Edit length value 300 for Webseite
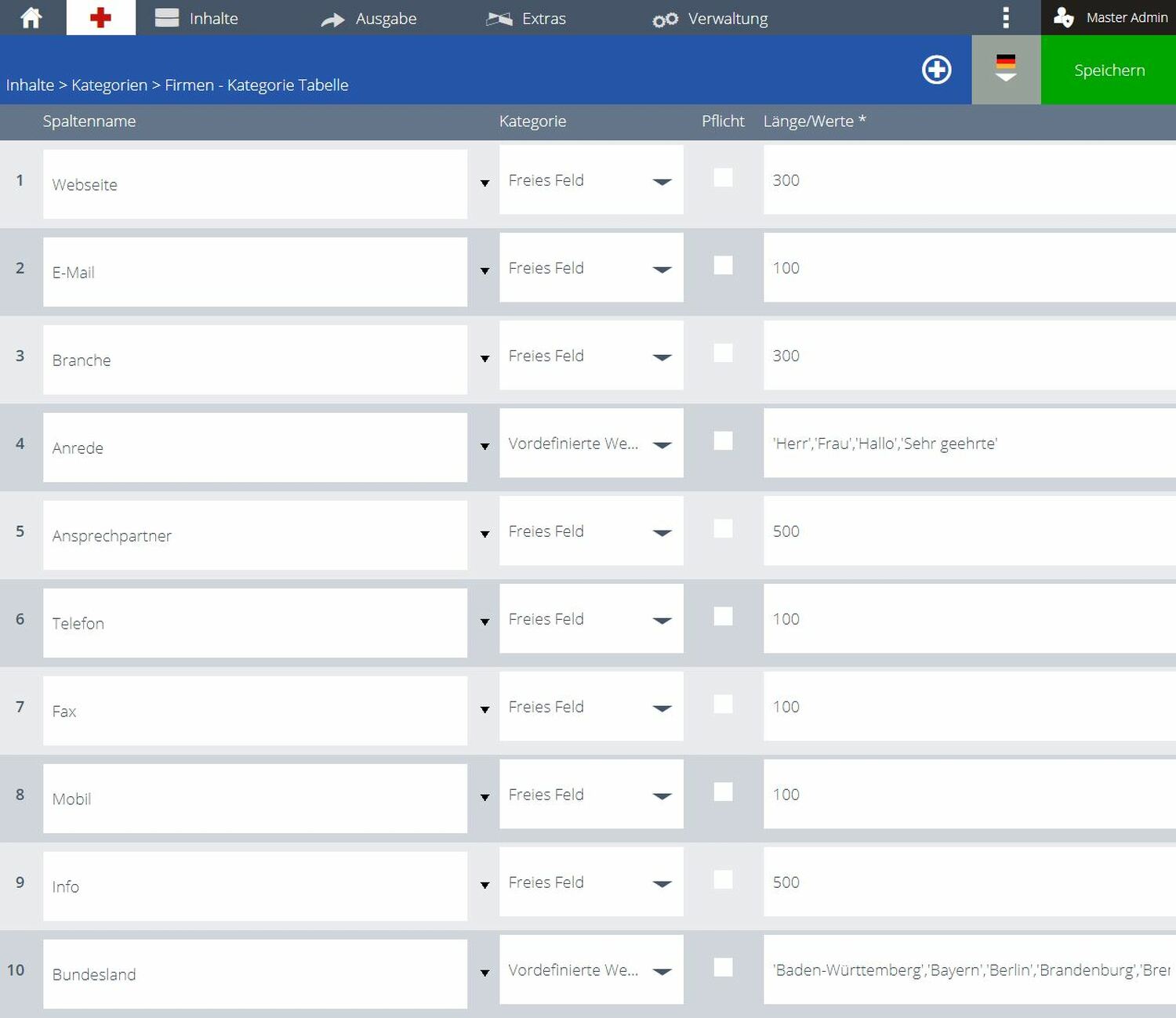This screenshot has height=1018, width=1176. click(x=970, y=179)
